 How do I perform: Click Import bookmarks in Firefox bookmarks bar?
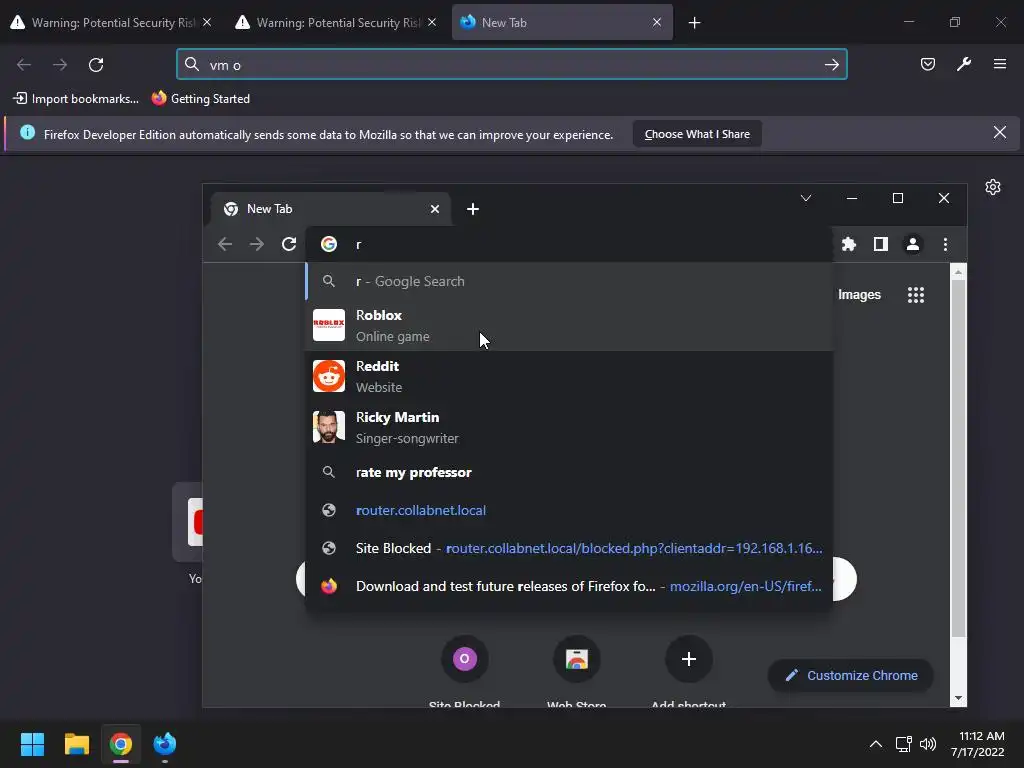click(x=76, y=99)
